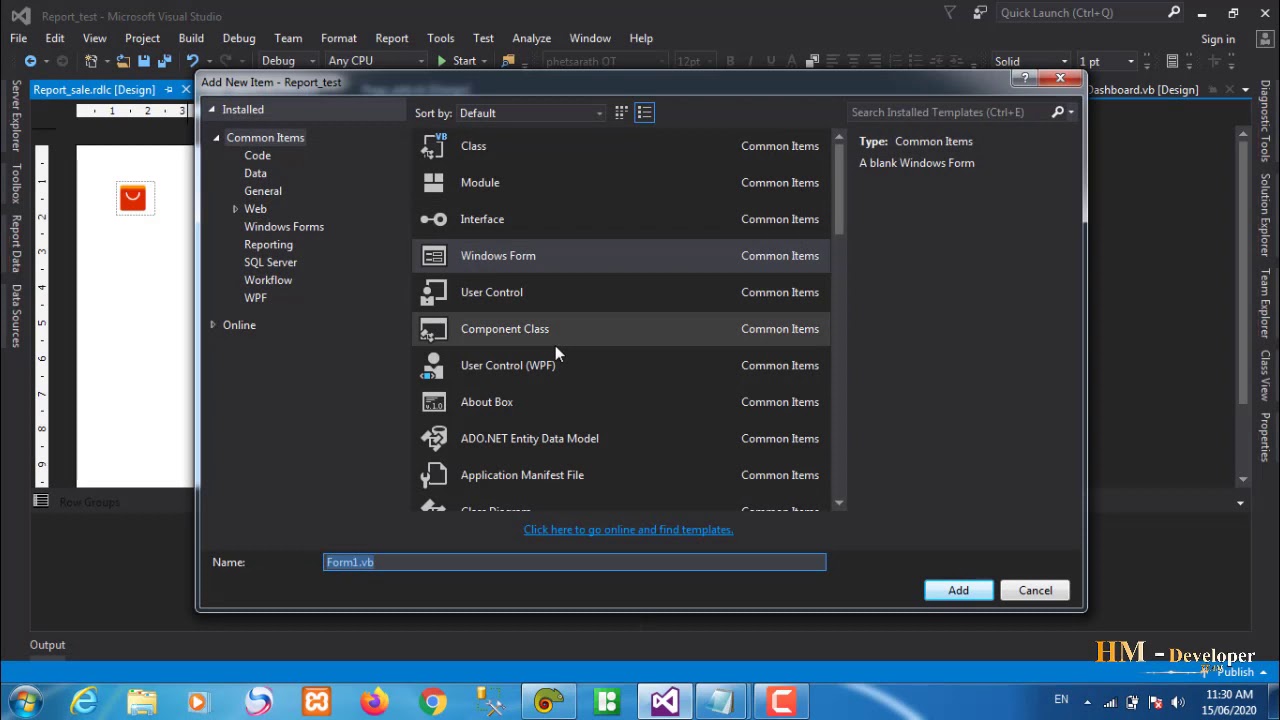Switch to Report_sale.rdlc [Design] tab

tap(94, 90)
